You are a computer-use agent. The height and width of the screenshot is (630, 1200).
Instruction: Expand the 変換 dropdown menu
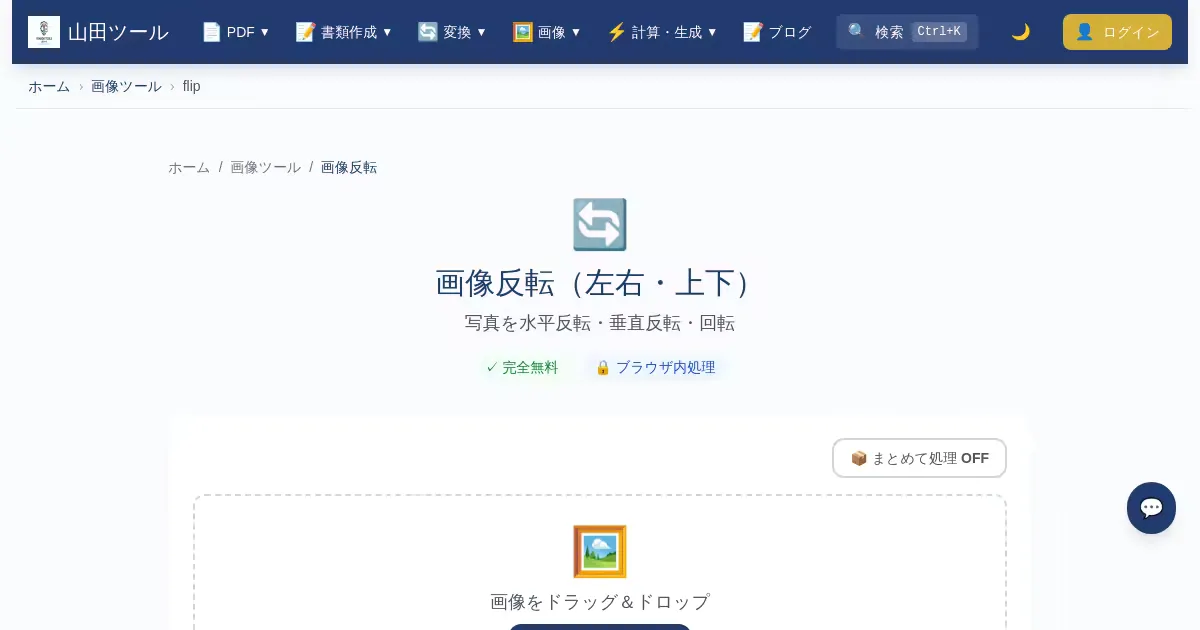[x=452, y=32]
